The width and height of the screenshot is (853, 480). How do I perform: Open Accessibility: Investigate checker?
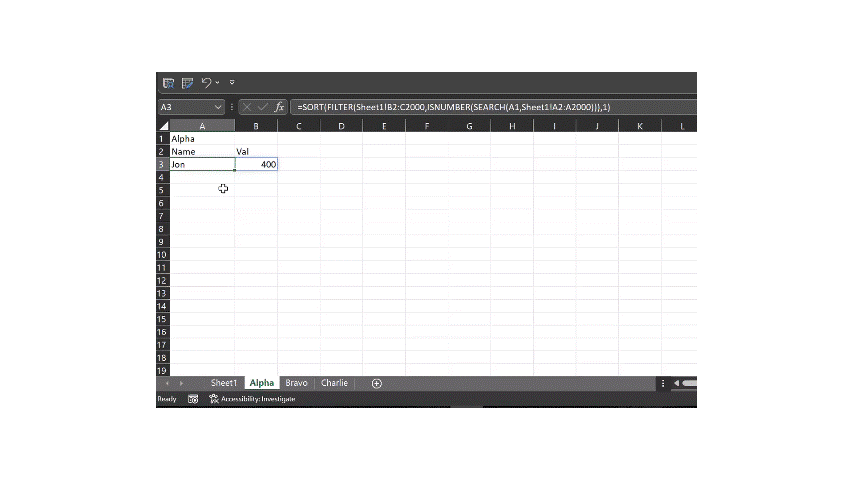(252, 399)
